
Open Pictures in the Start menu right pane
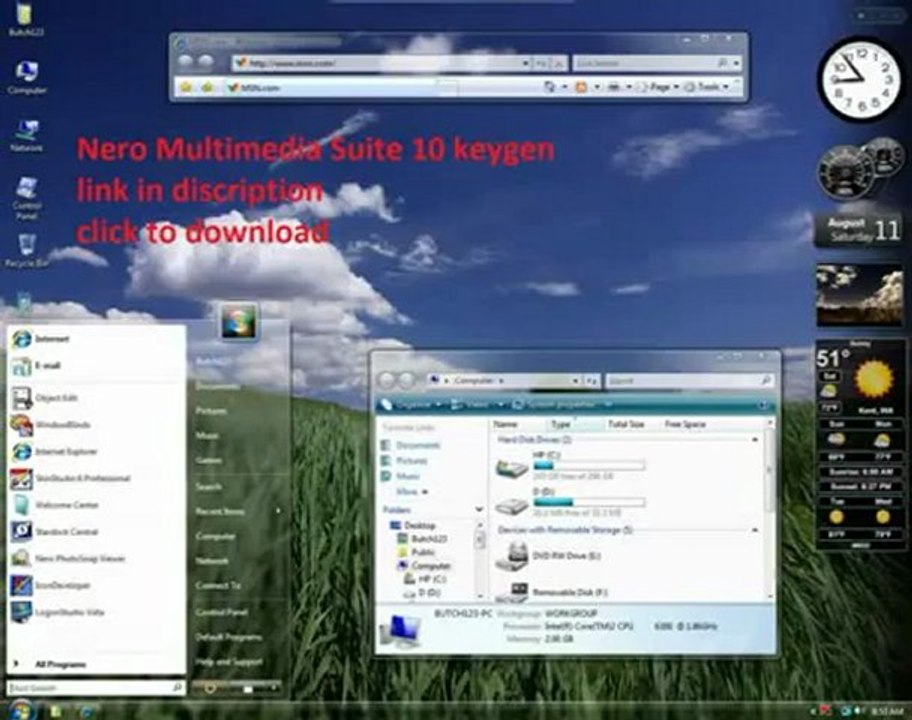211,411
